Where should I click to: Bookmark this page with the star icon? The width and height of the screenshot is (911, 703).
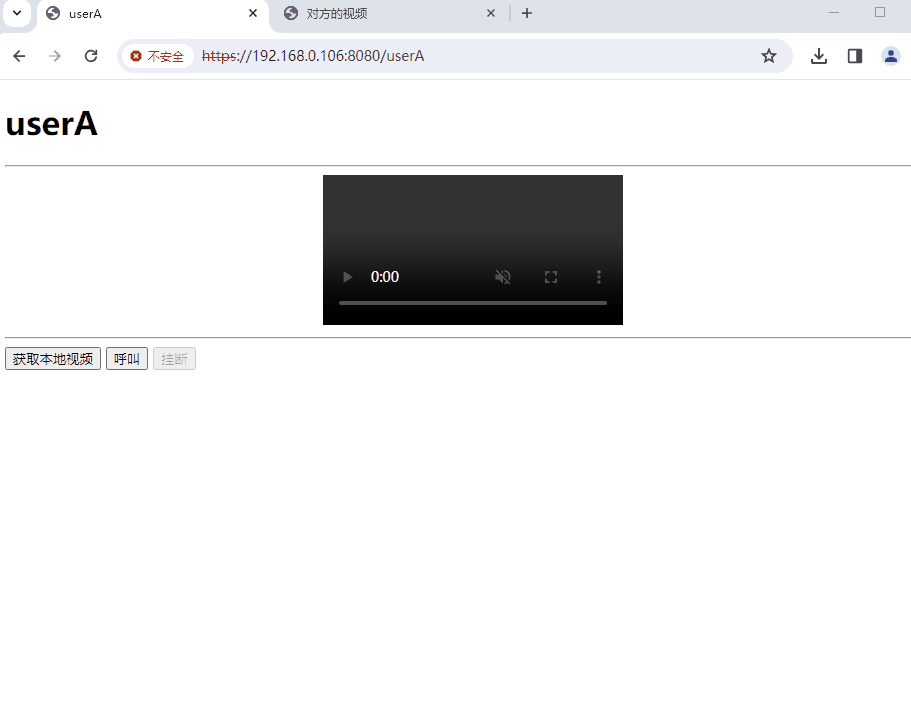(769, 56)
